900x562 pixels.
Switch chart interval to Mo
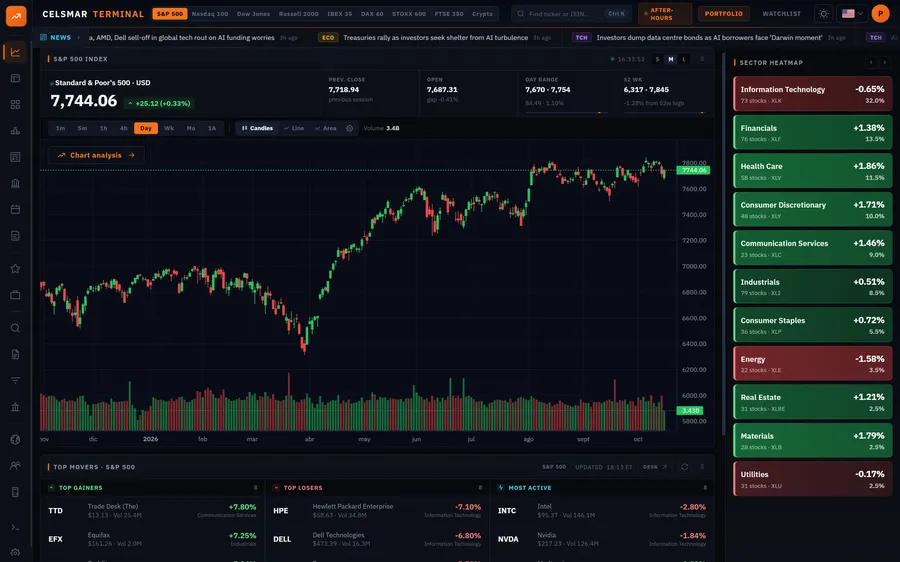coord(191,129)
